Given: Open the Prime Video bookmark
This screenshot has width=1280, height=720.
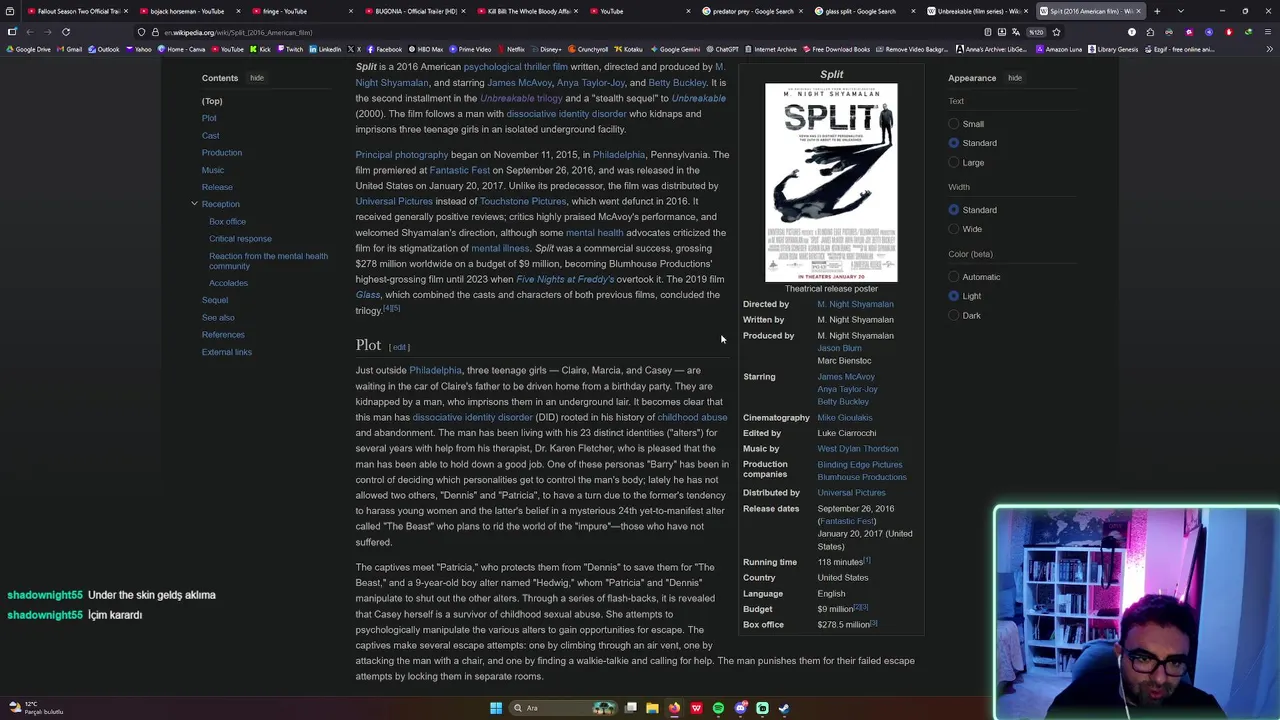Looking at the screenshot, I should click(x=470, y=49).
